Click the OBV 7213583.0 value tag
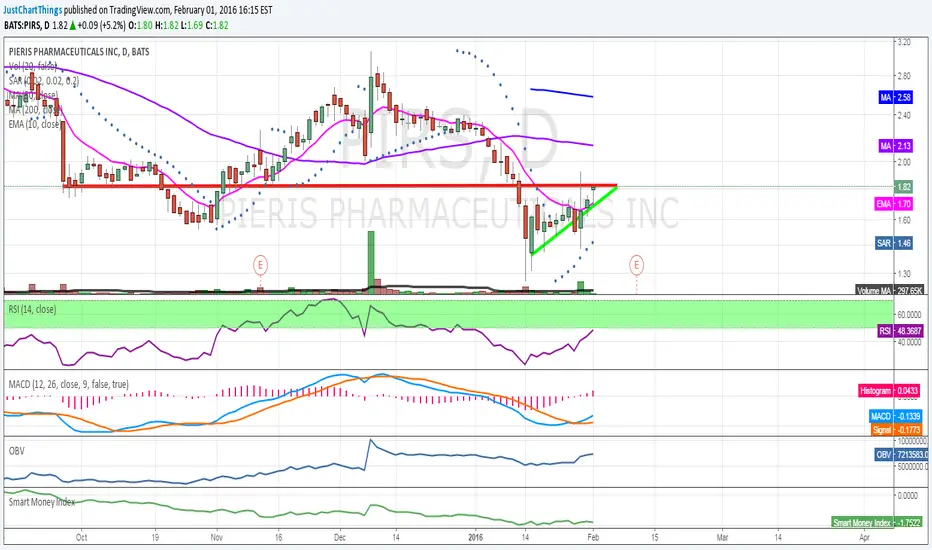The image size is (932, 550). [x=901, y=454]
